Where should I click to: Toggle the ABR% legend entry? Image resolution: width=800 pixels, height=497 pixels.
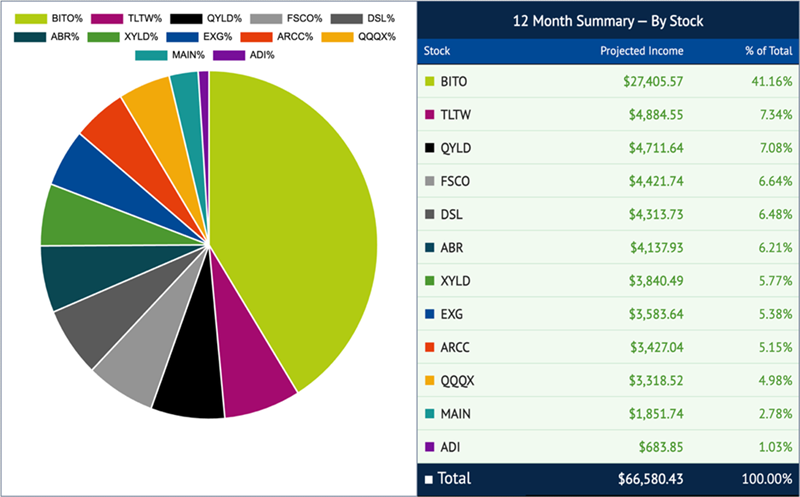(x=46, y=37)
